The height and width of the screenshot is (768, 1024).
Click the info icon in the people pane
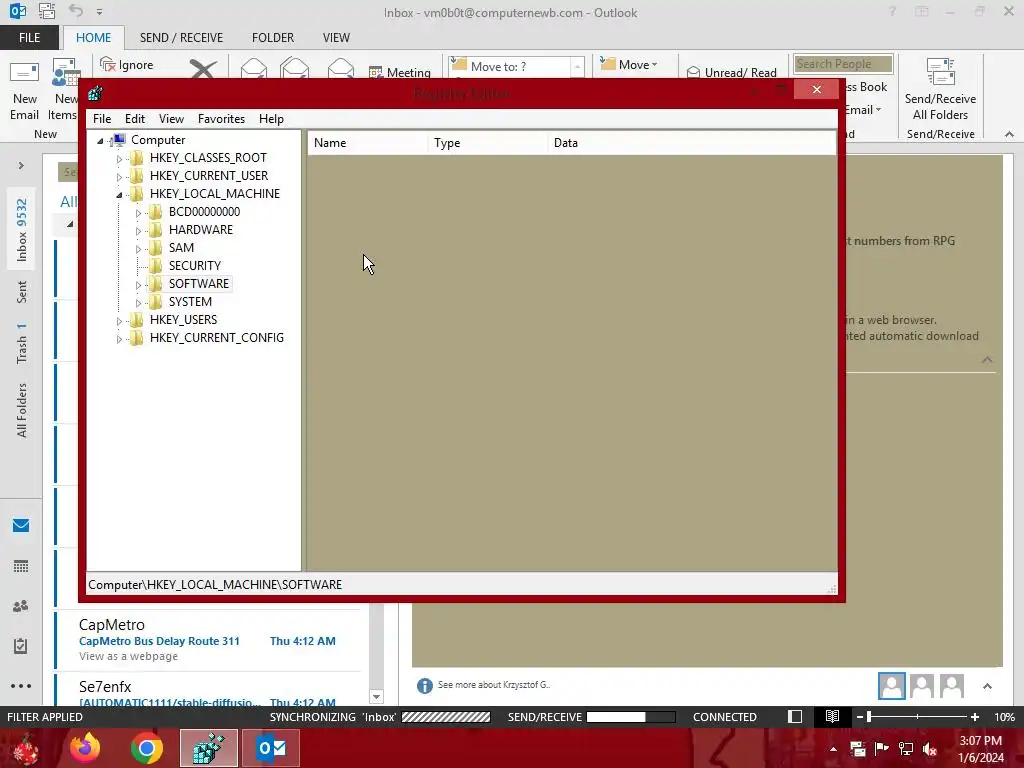424,685
